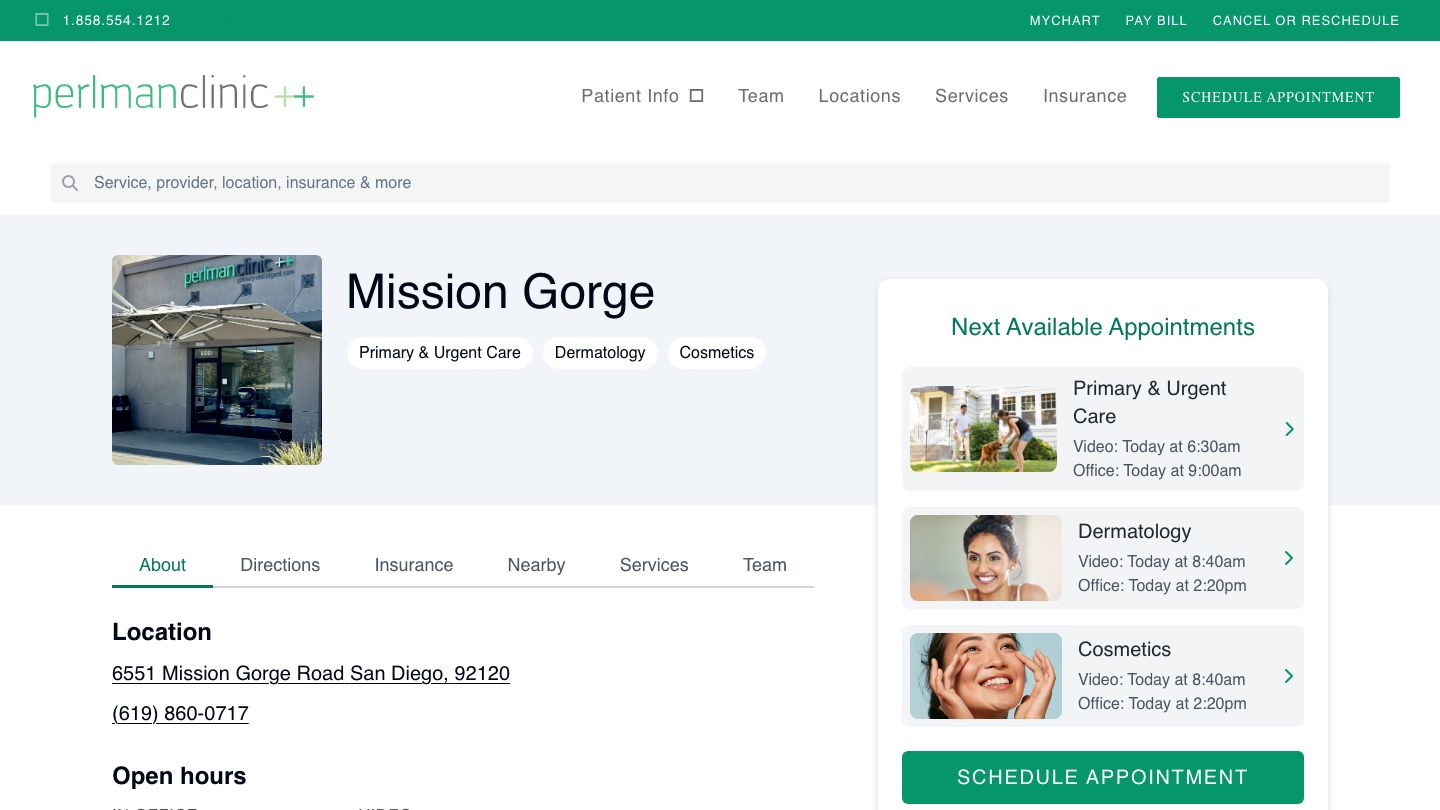Viewport: 1440px width, 810px height.
Task: Click the Pay Bill link
Action: (x=1156, y=20)
